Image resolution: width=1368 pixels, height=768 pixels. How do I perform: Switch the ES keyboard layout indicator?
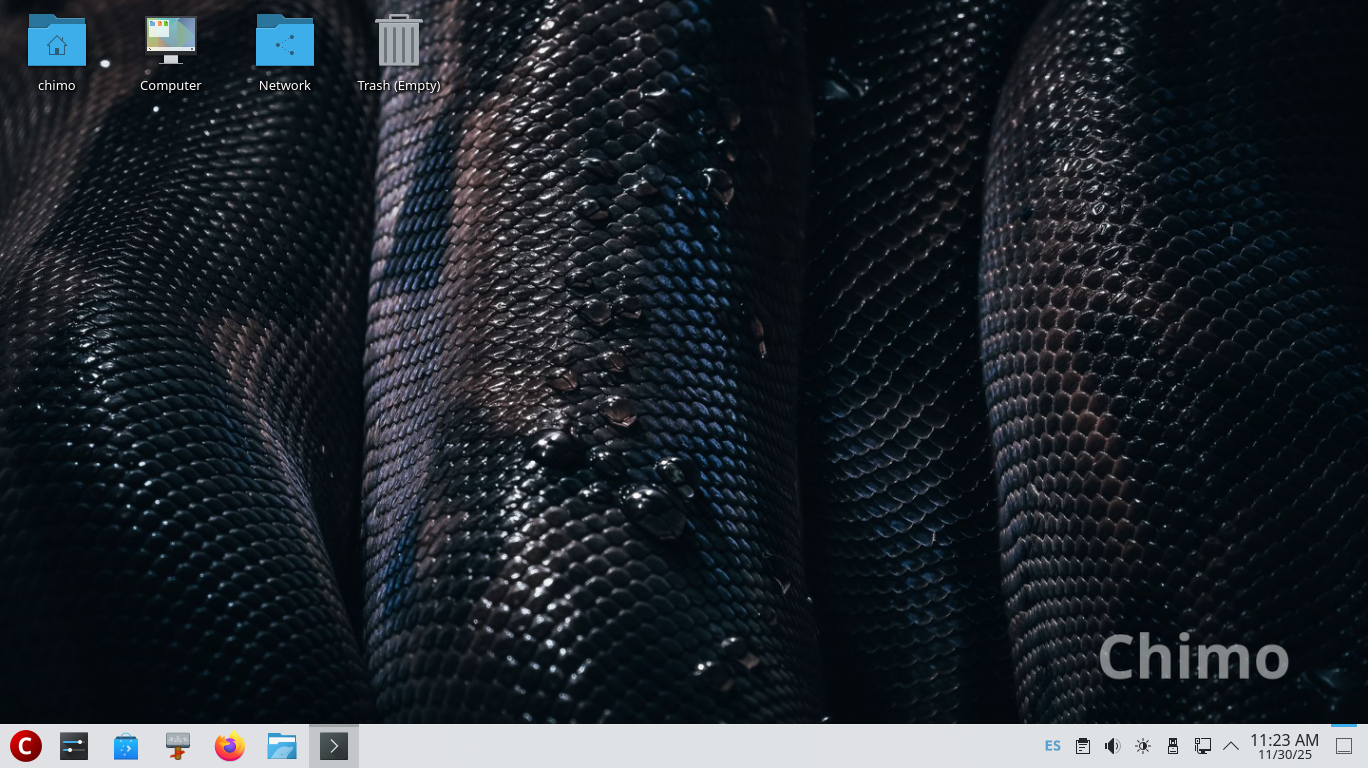1052,746
